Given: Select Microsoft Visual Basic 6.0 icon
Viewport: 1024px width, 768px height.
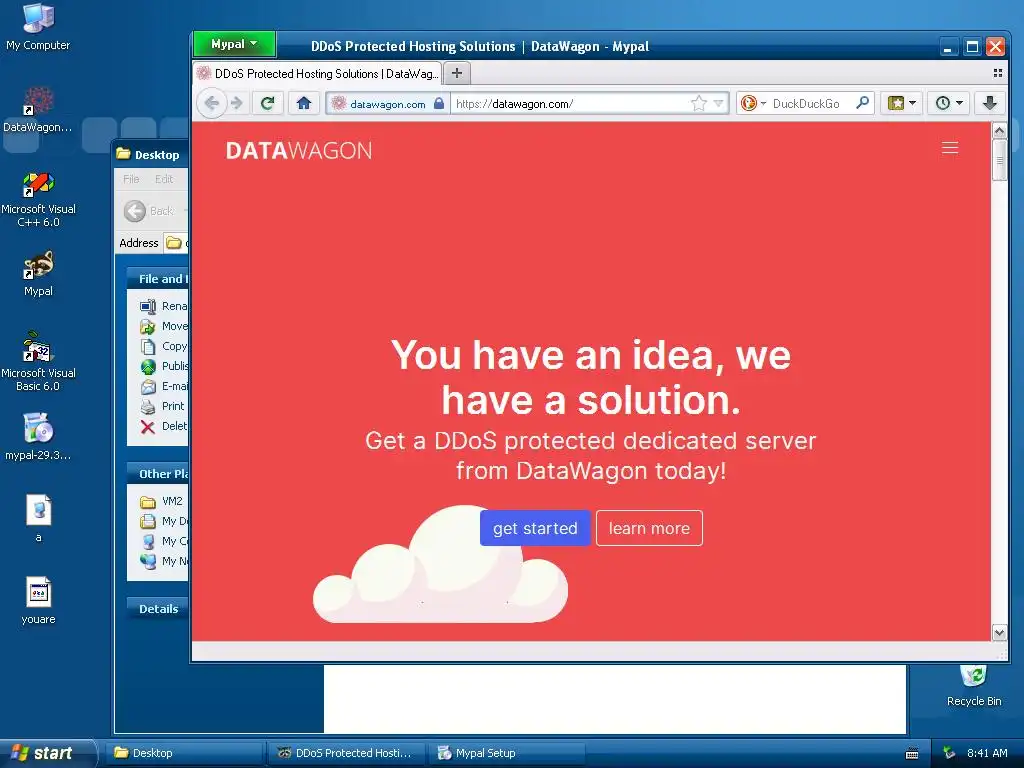Looking at the screenshot, I should 38,362.
